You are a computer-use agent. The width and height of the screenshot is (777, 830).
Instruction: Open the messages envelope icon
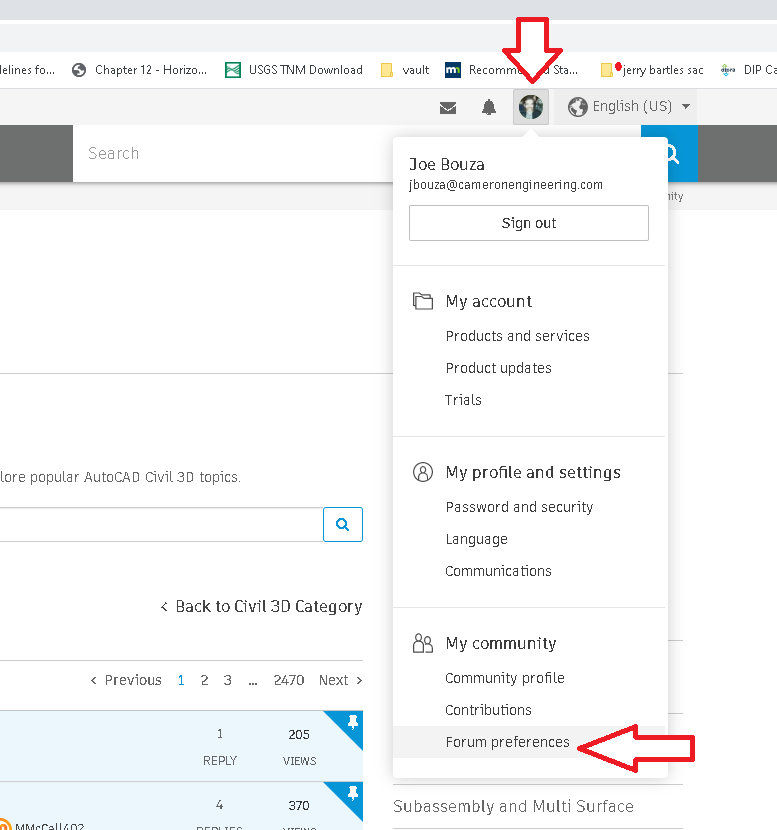[448, 107]
